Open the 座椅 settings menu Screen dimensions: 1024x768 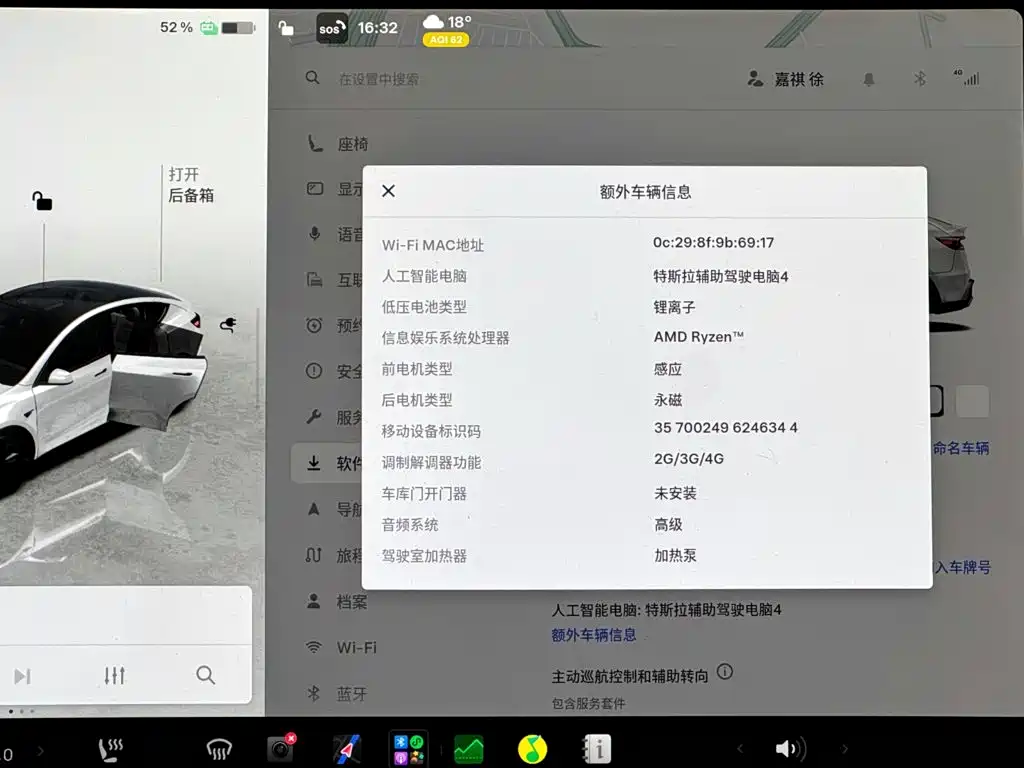point(338,144)
